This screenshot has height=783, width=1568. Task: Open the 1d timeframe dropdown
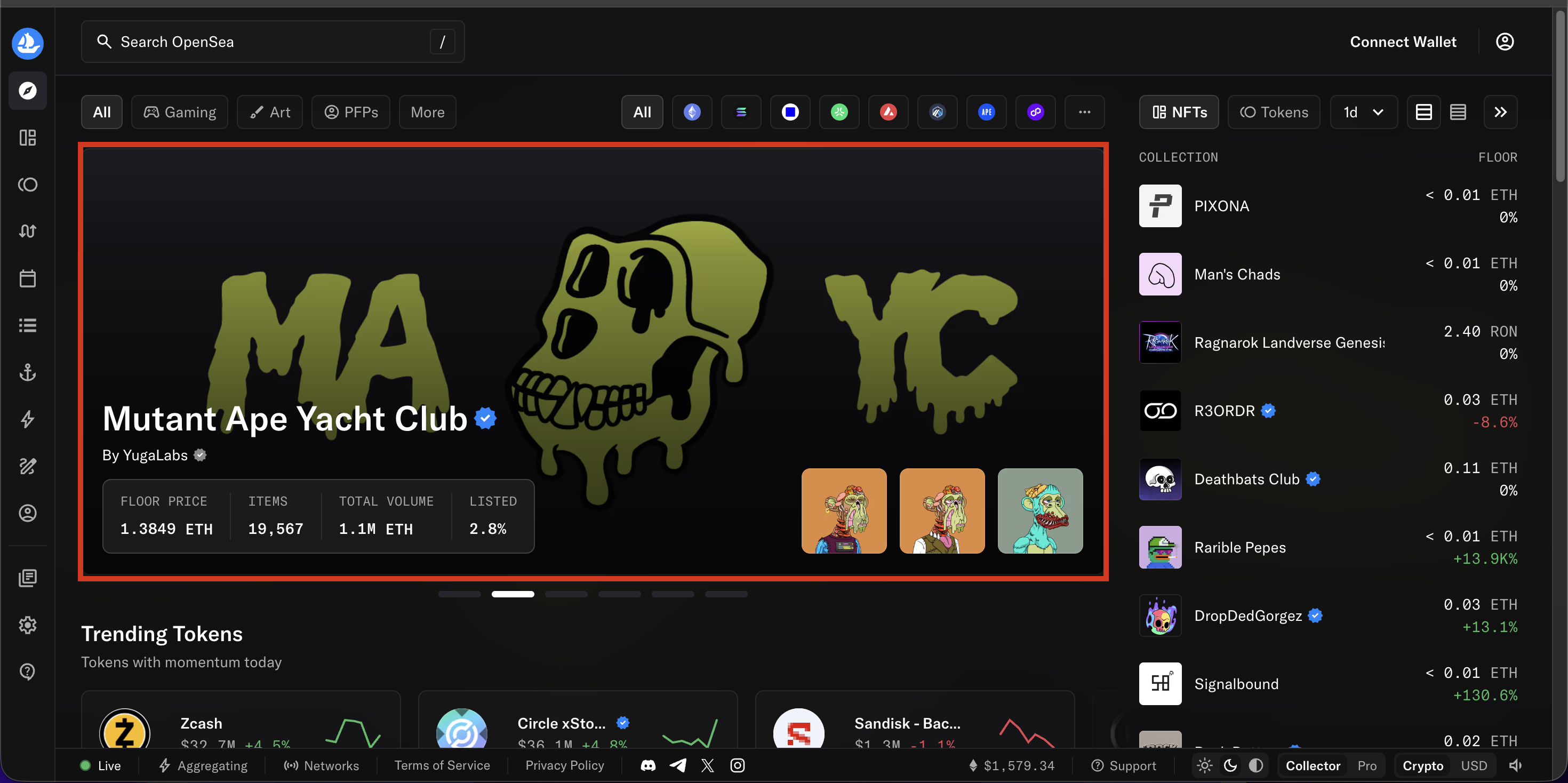pos(1364,112)
